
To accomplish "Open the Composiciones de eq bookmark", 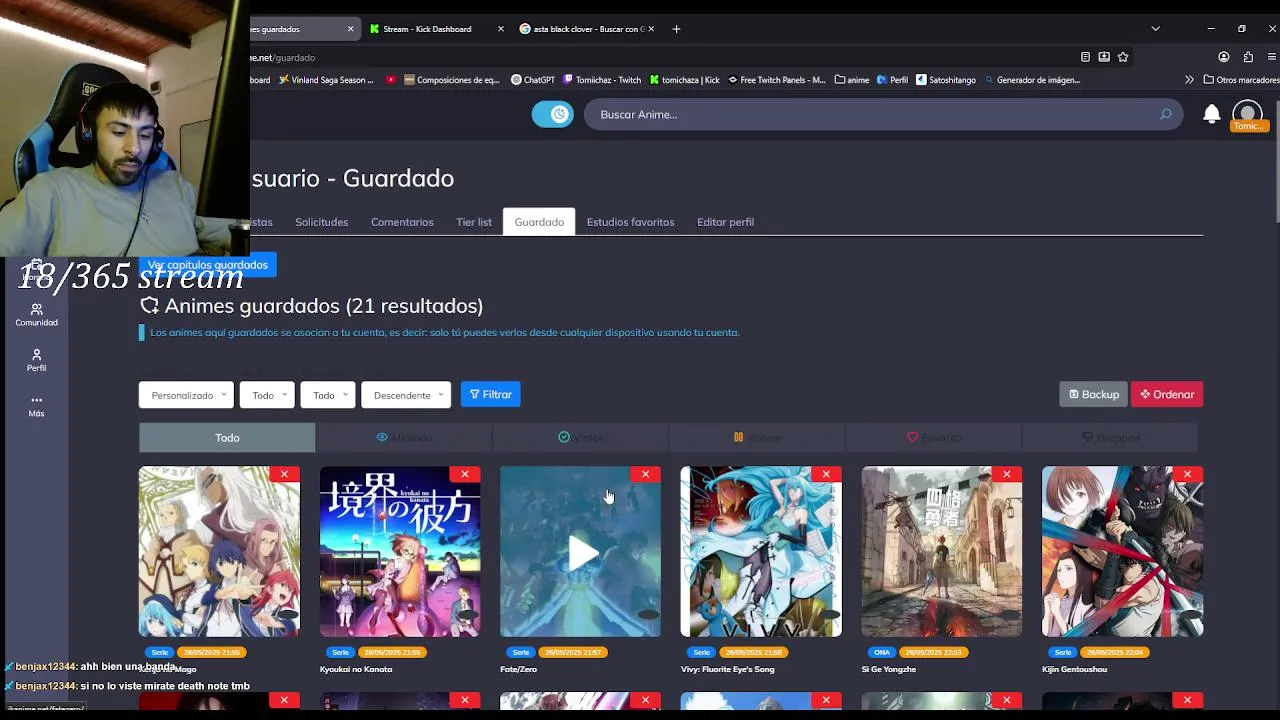I will [452, 80].
